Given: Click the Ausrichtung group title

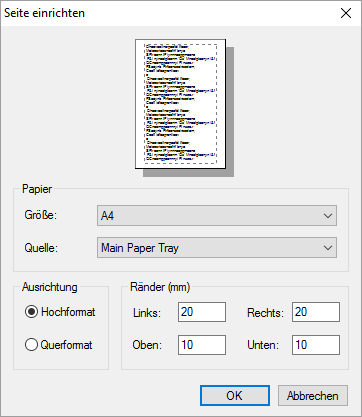Looking at the screenshot, I should 50,287.
